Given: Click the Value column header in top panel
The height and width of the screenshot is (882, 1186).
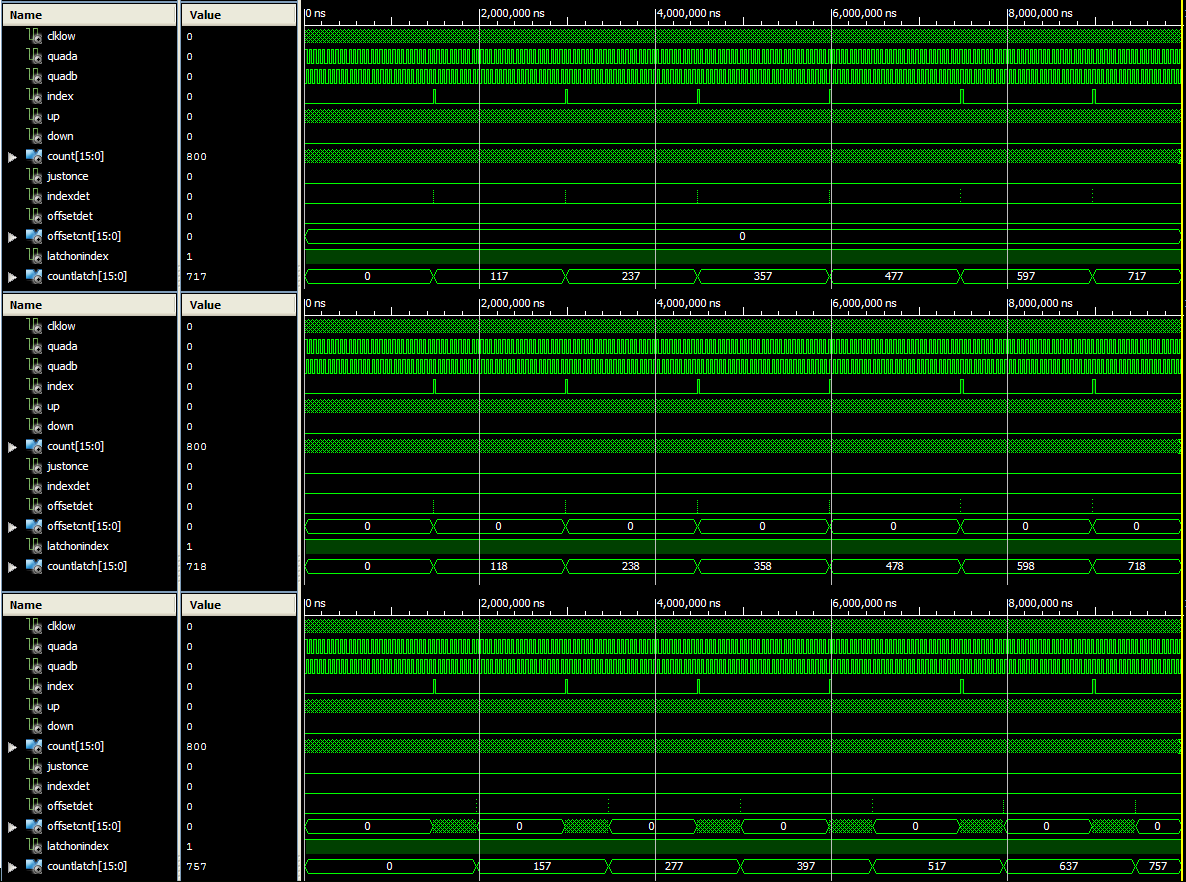Looking at the screenshot, I should (239, 14).
